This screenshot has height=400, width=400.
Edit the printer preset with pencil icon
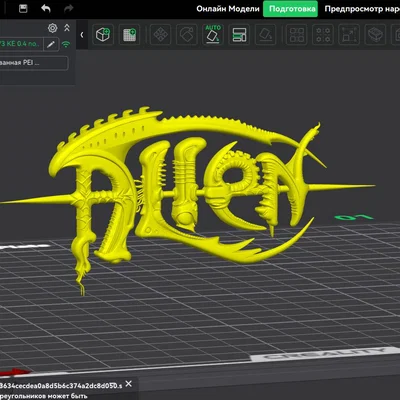(51, 44)
